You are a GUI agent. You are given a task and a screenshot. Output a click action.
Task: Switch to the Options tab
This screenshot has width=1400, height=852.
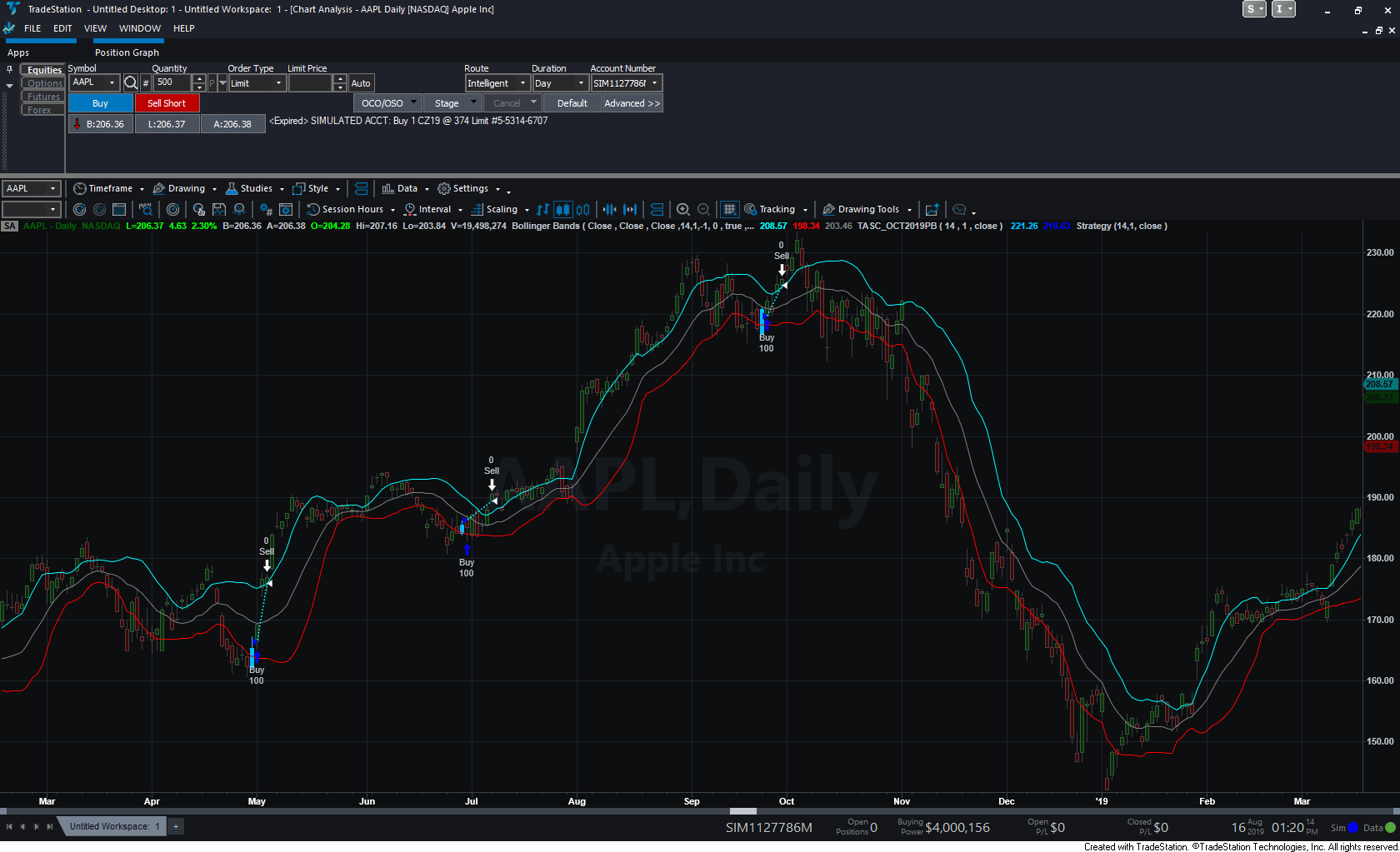(43, 83)
